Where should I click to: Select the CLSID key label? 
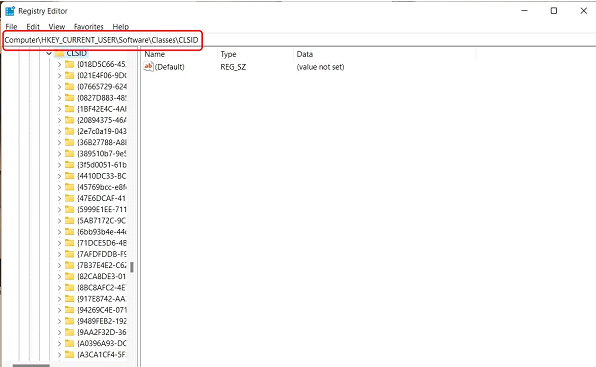pyautogui.click(x=76, y=53)
